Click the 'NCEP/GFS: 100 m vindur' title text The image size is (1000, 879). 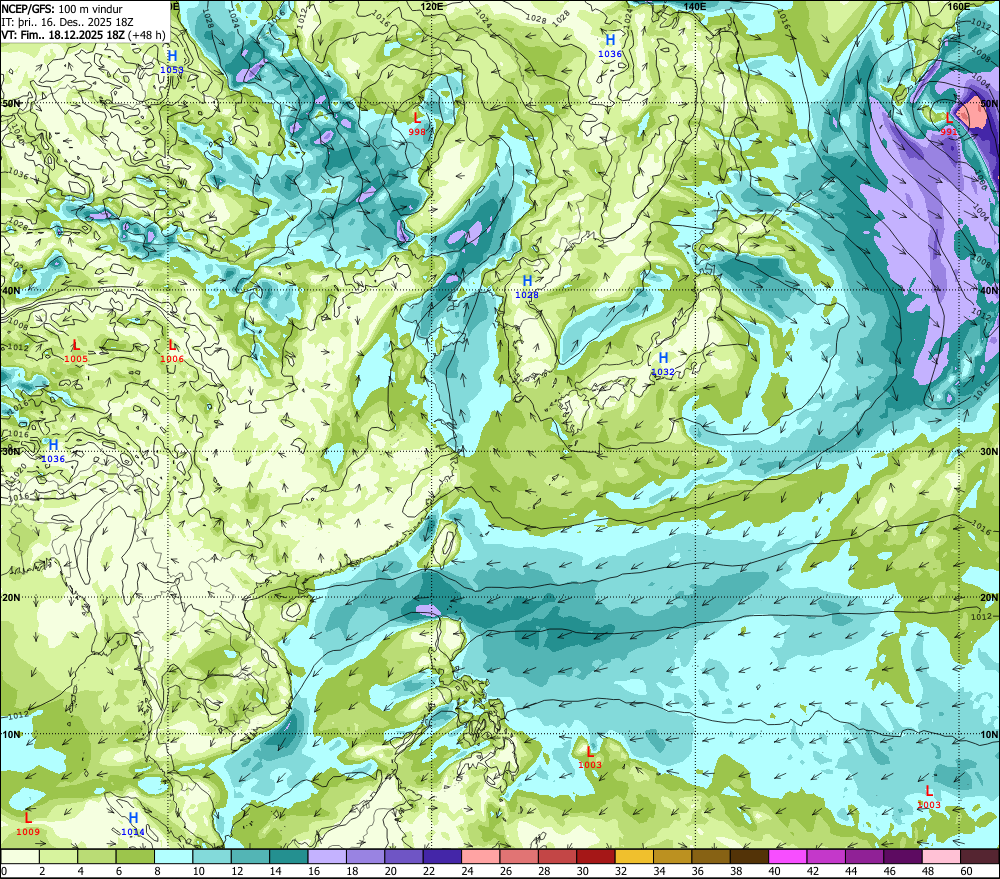click(x=62, y=9)
